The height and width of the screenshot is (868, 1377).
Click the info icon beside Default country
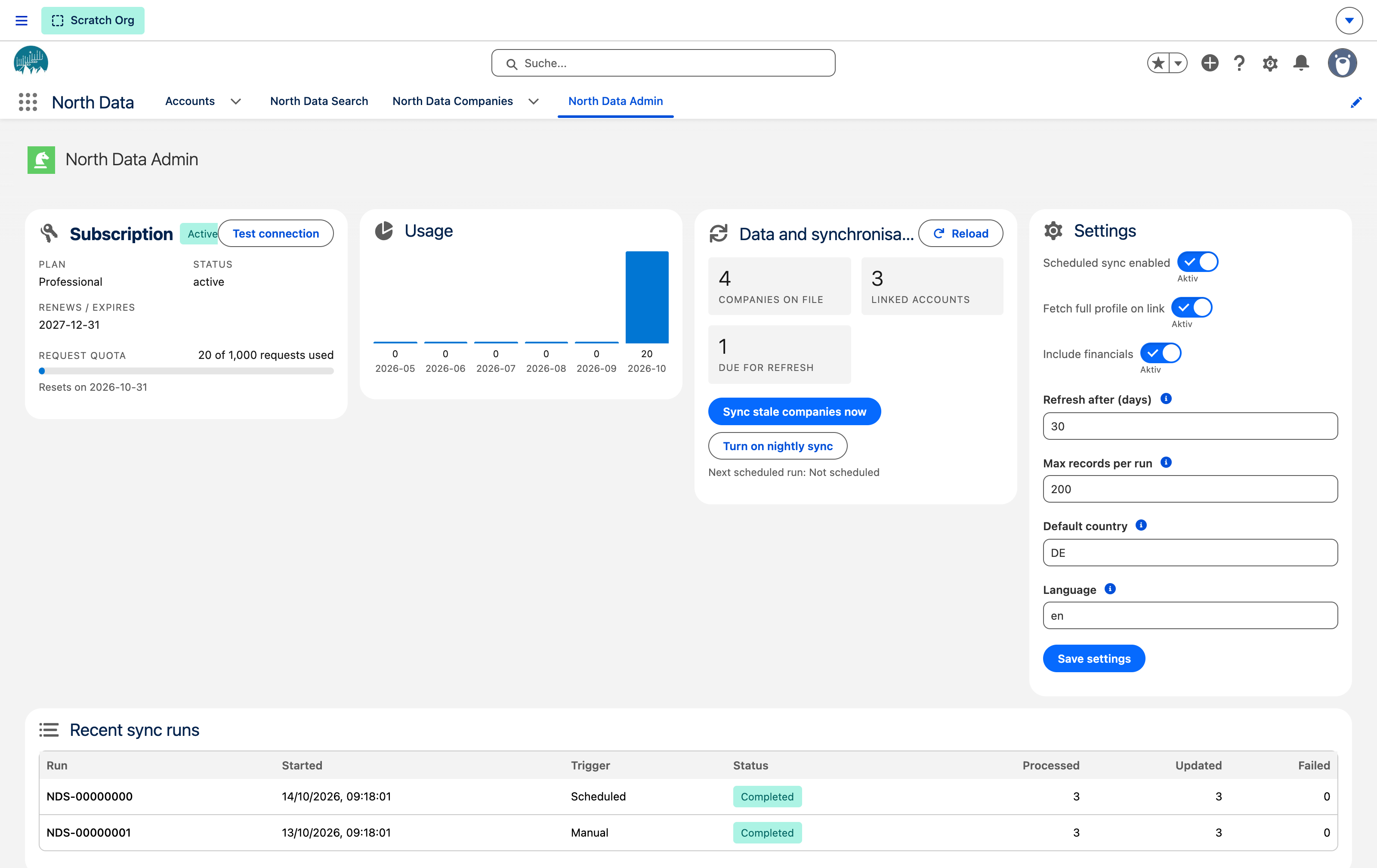(x=1141, y=525)
